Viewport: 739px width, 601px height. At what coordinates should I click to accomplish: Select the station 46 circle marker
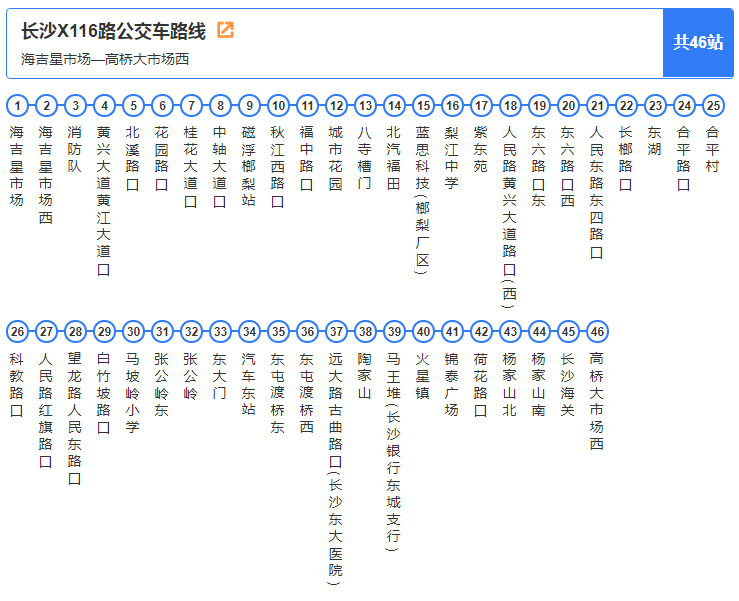point(597,331)
